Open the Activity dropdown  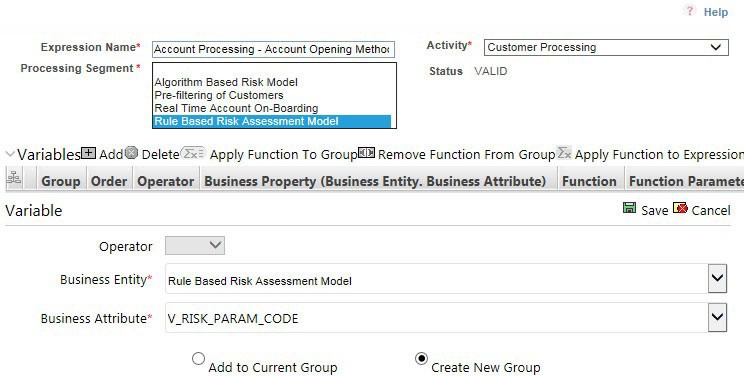[x=606, y=47]
